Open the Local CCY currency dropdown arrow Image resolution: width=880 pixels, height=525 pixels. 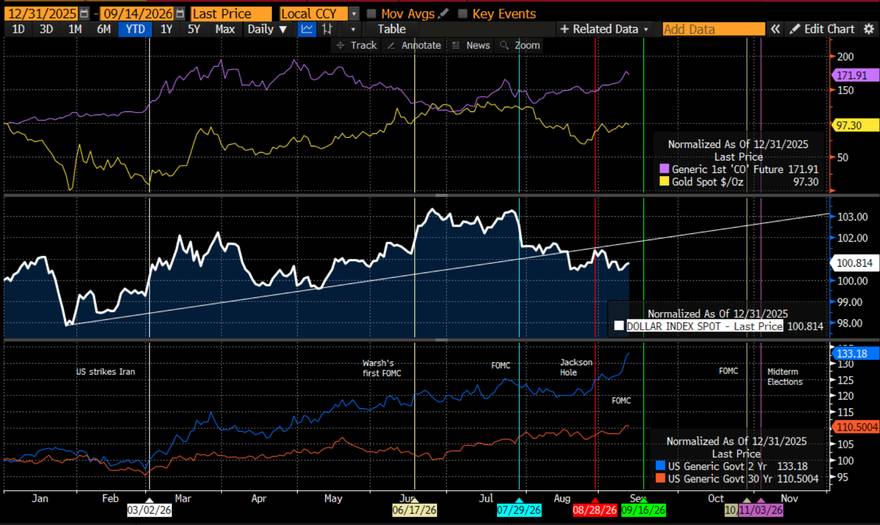click(354, 13)
